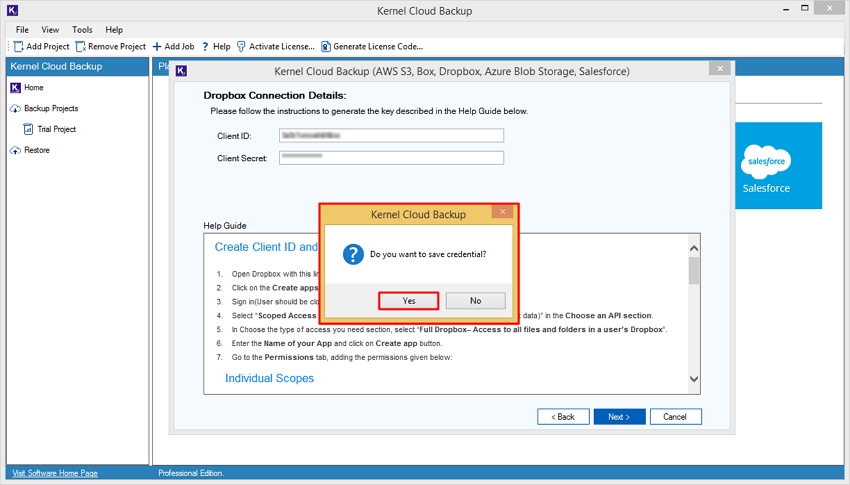Click the 'Professional Edition.' status text
The width and height of the screenshot is (850, 485).
(x=191, y=473)
